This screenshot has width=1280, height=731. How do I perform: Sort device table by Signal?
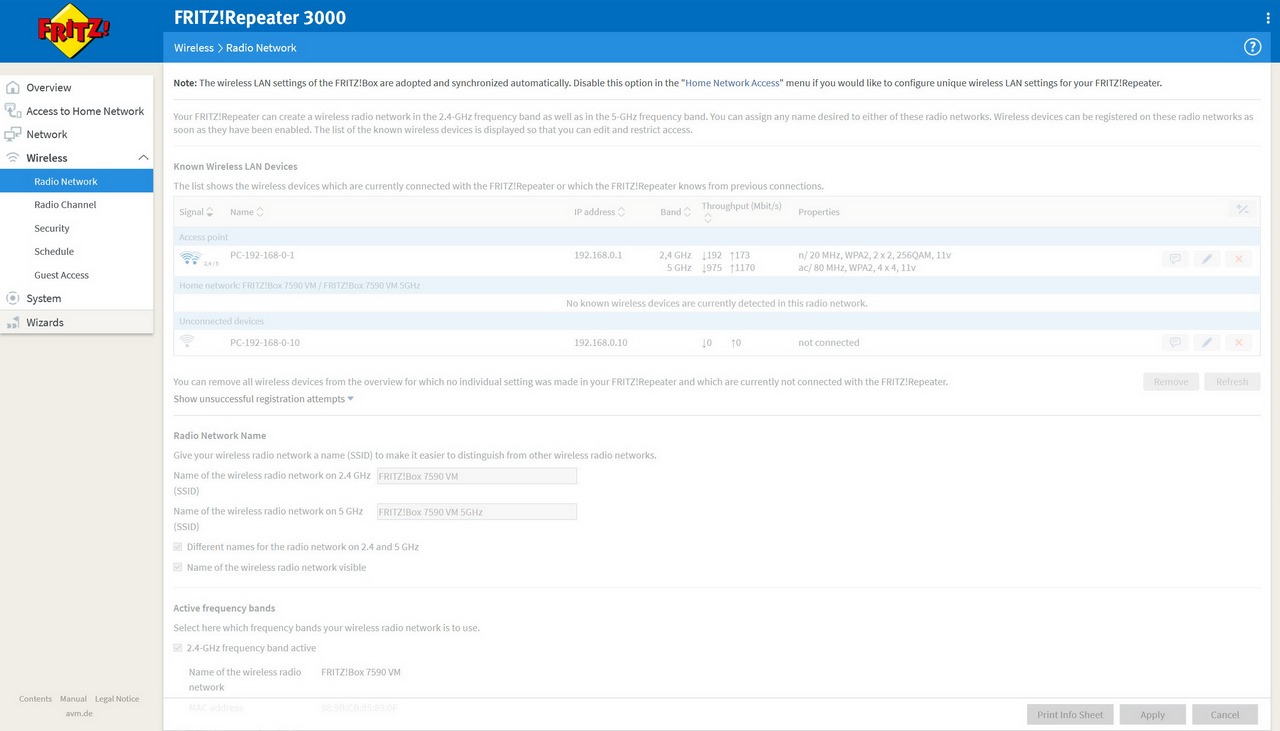click(196, 212)
